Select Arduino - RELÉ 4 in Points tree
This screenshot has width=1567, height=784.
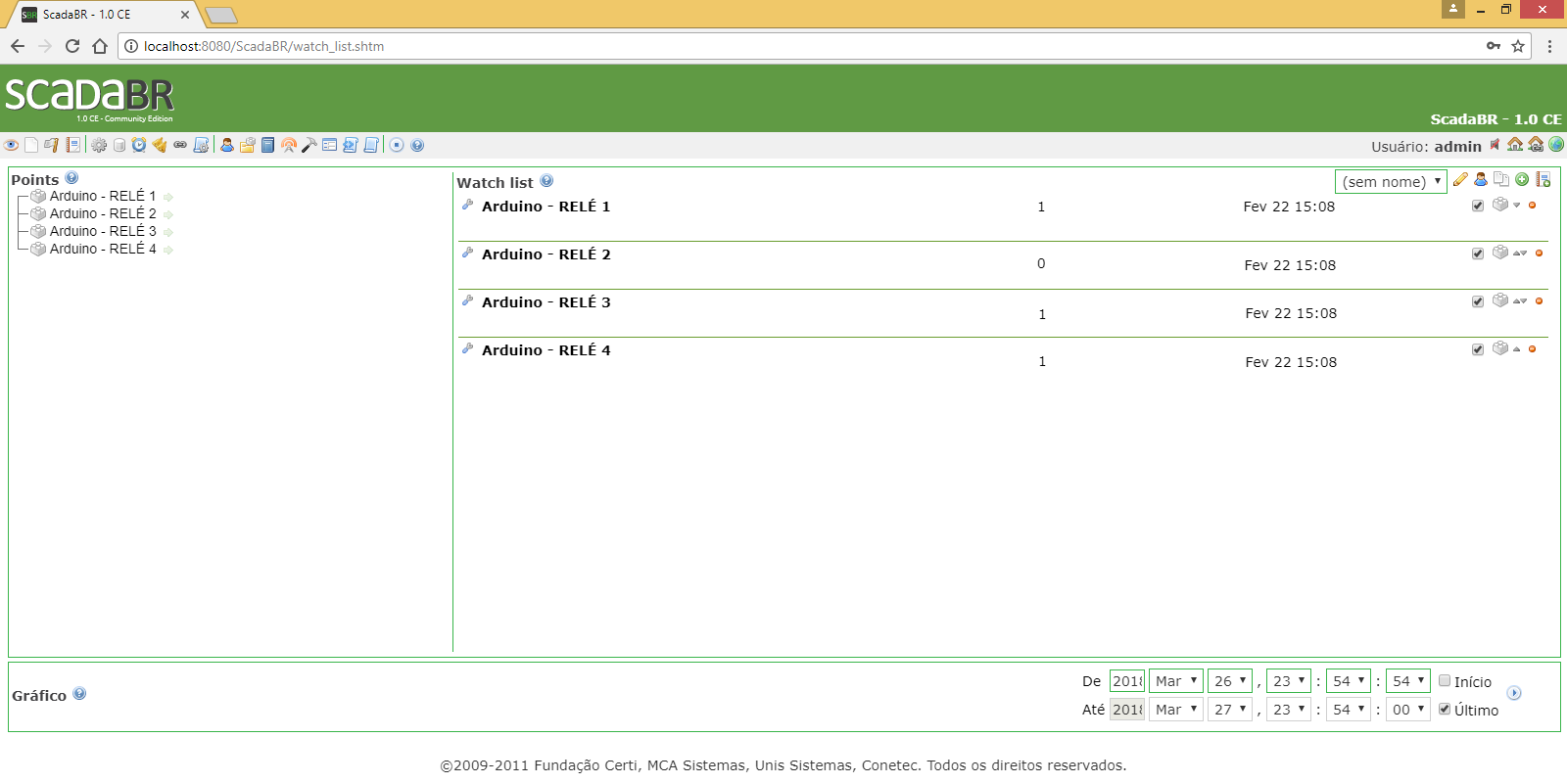(x=103, y=249)
